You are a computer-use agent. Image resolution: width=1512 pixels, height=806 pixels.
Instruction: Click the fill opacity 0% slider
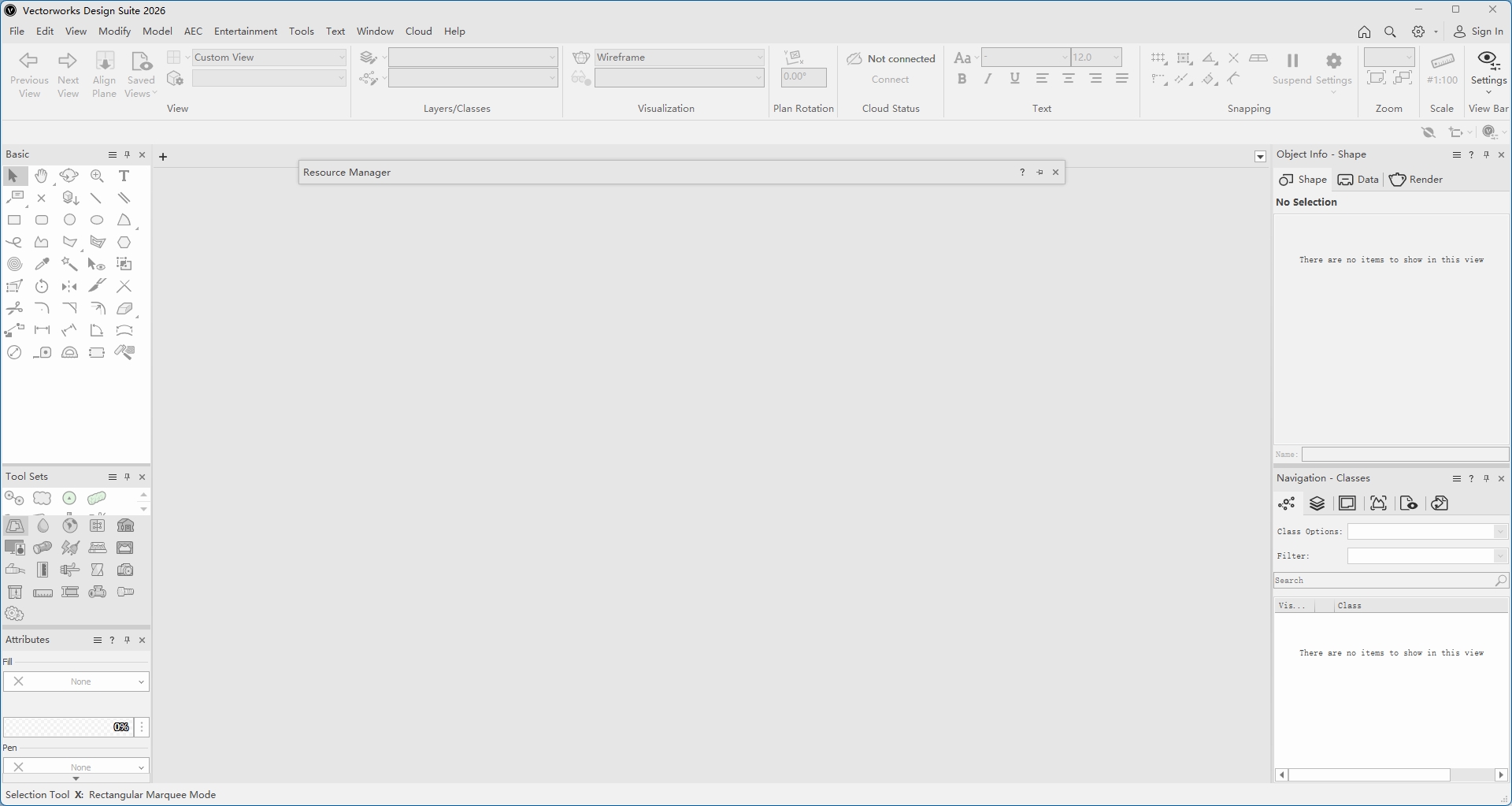click(68, 727)
